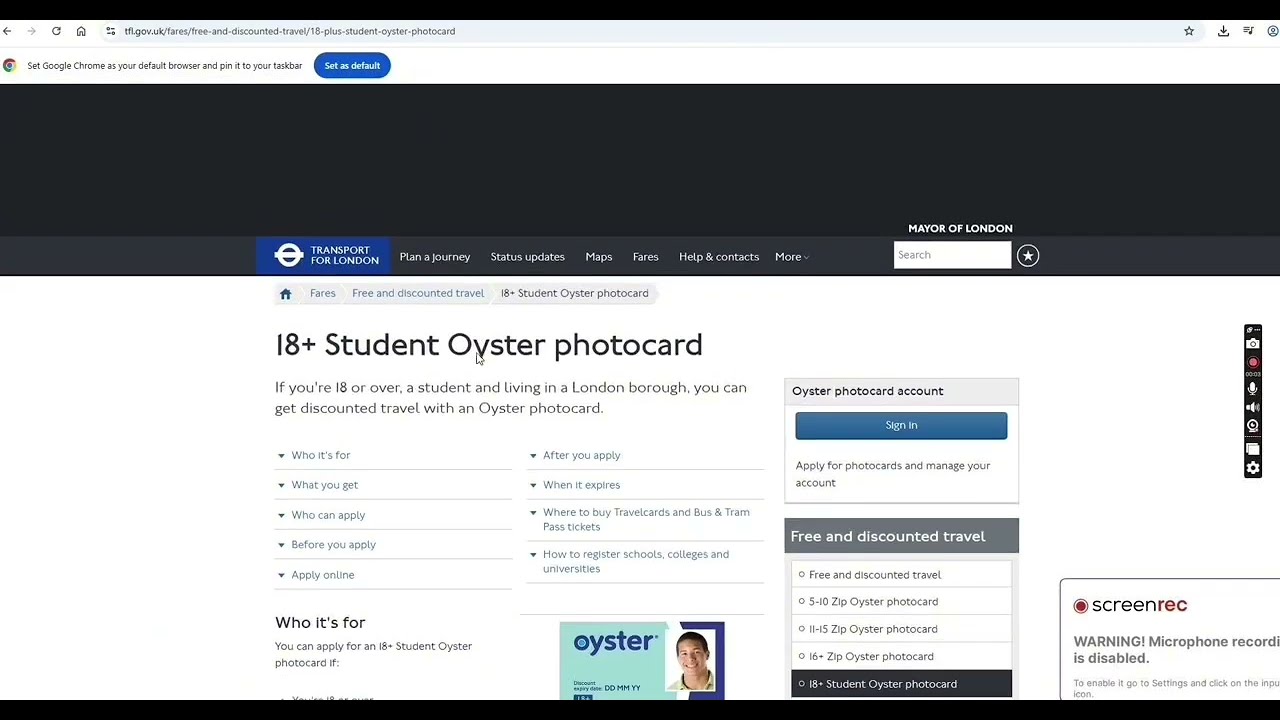Expand the More dropdown in navigation

[792, 257]
